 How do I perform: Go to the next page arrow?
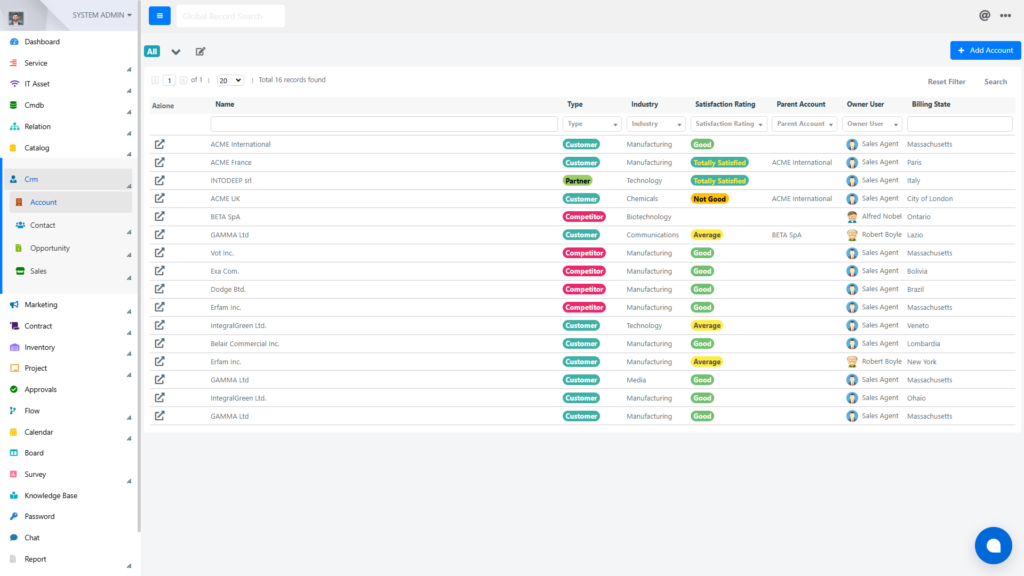pos(184,80)
